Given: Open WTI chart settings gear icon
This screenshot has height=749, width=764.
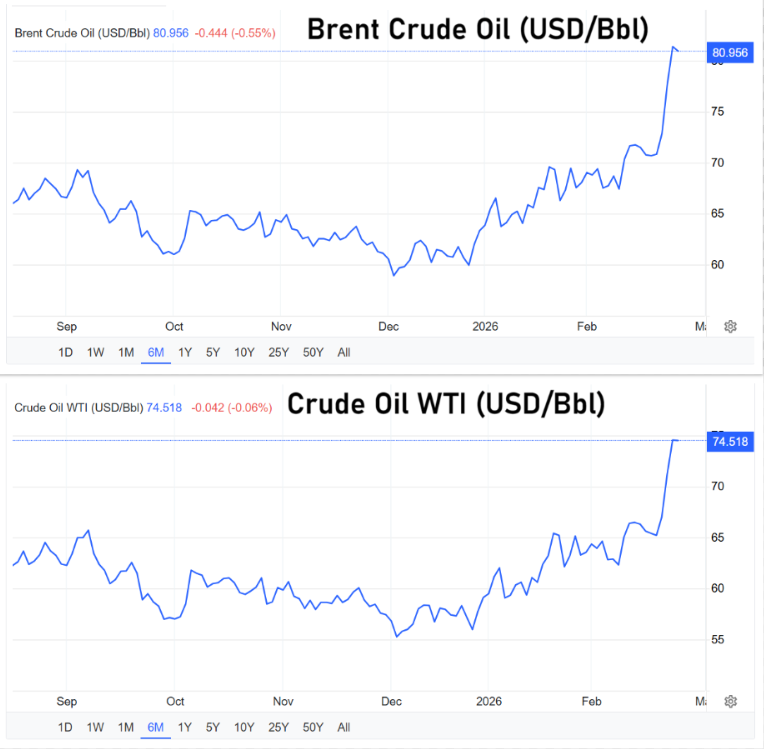Looking at the screenshot, I should point(731,701).
